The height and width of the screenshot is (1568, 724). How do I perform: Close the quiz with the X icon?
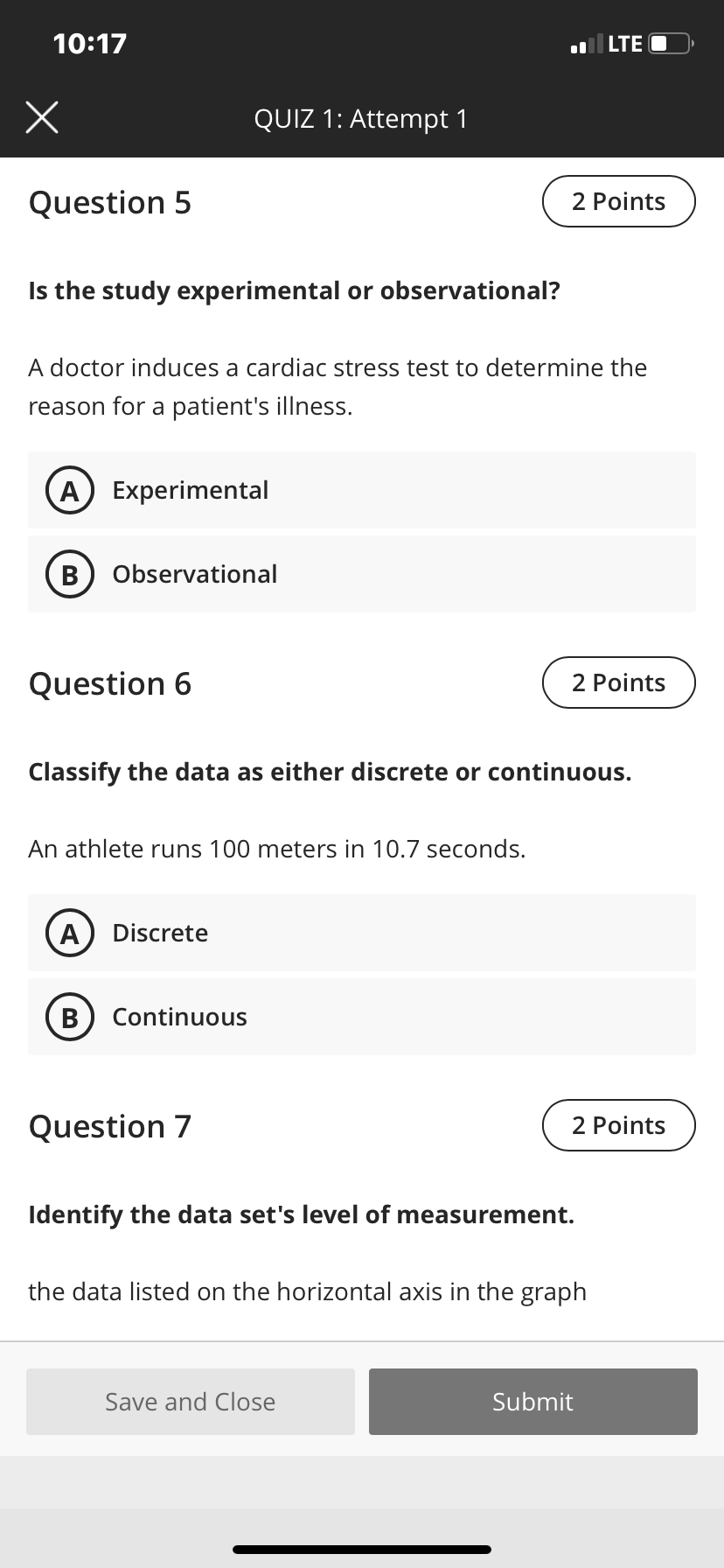[42, 118]
